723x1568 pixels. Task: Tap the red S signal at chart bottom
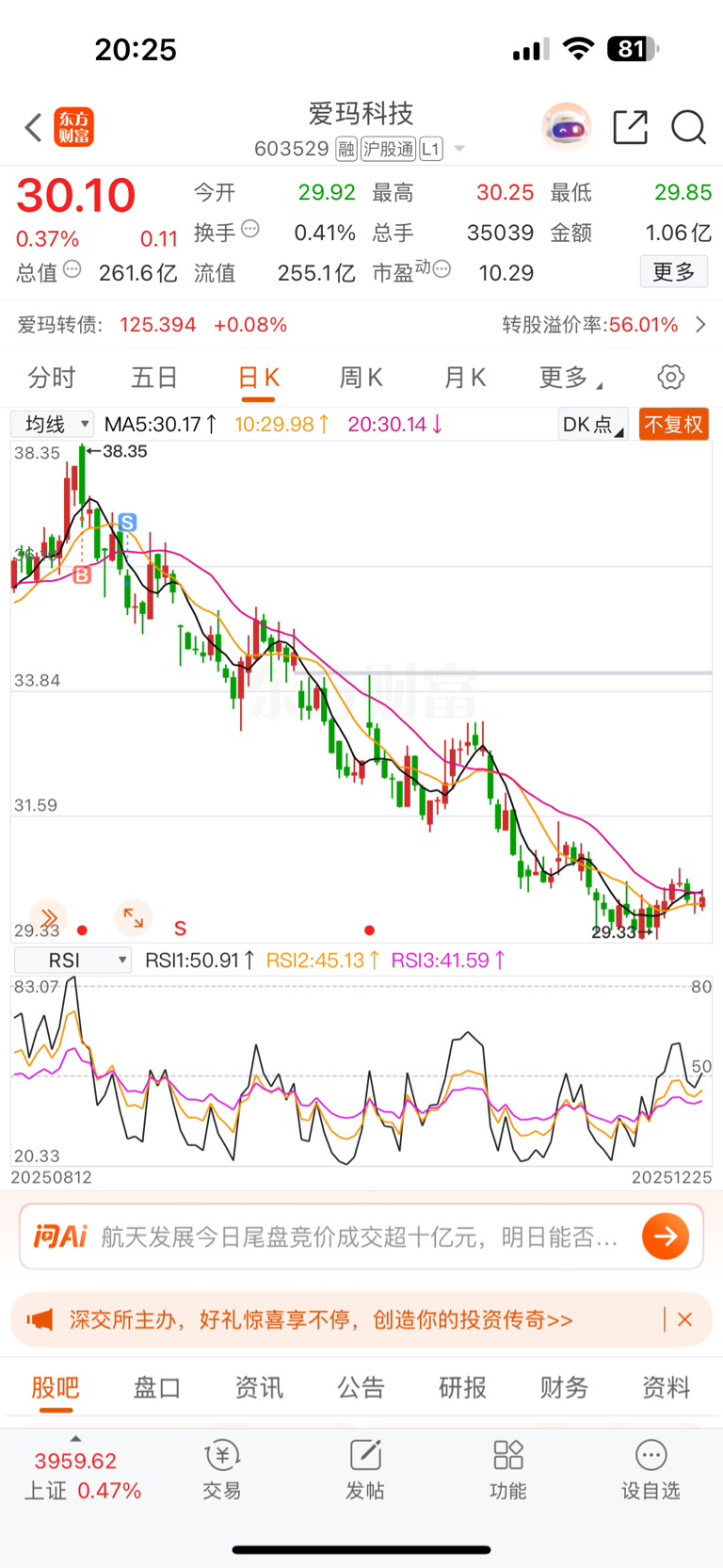pos(180,929)
